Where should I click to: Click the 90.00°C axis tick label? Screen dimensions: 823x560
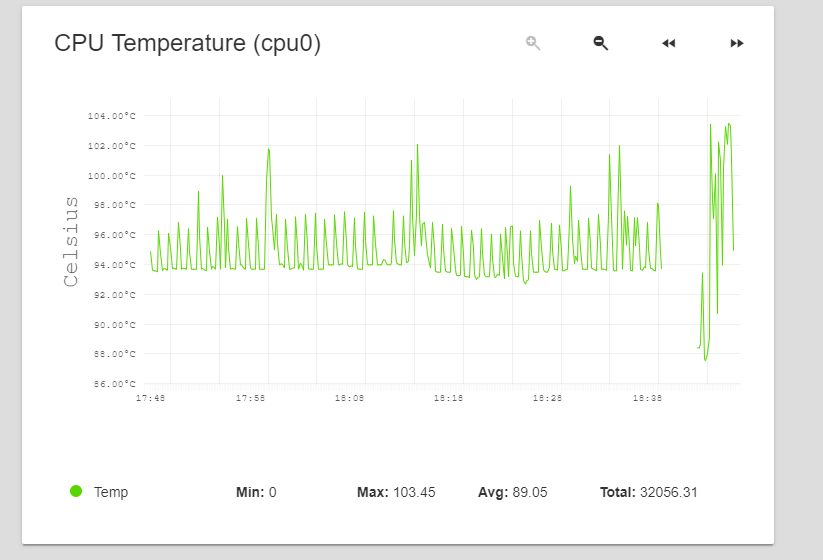click(x=114, y=325)
